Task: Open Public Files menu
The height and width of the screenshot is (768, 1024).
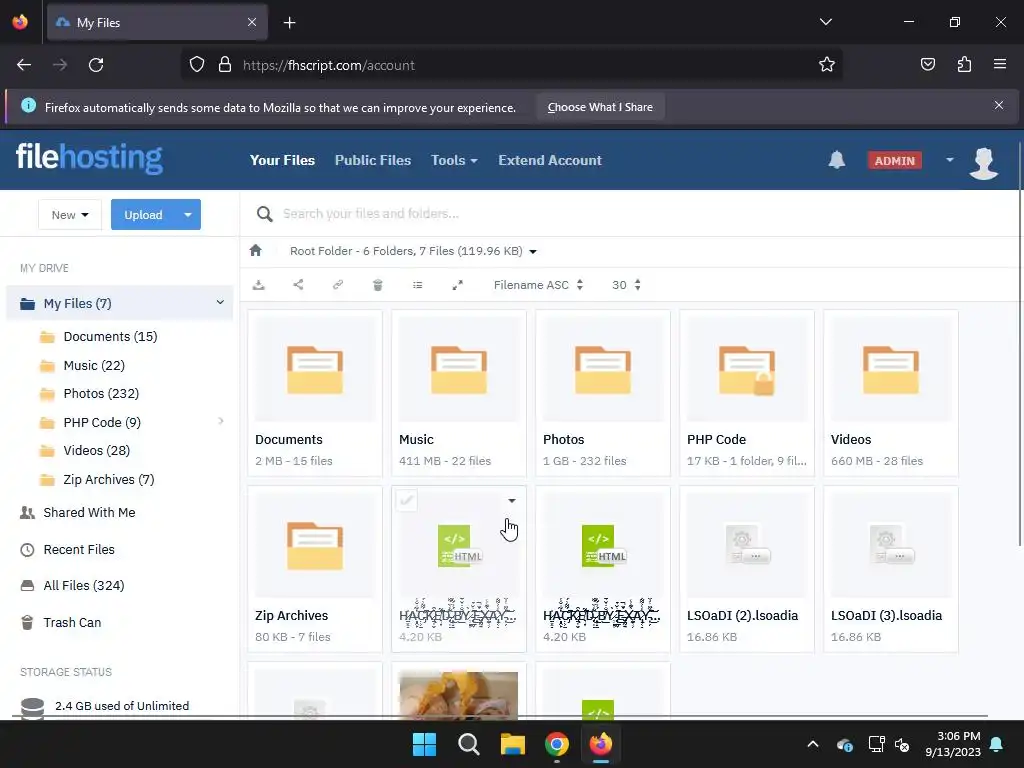Action: point(373,160)
